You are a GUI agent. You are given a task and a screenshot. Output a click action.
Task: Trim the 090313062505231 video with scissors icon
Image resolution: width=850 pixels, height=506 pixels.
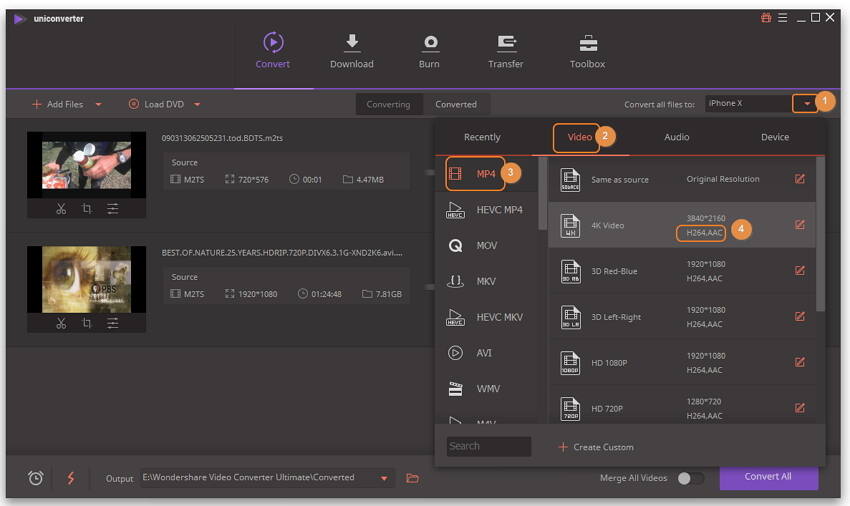(61, 209)
